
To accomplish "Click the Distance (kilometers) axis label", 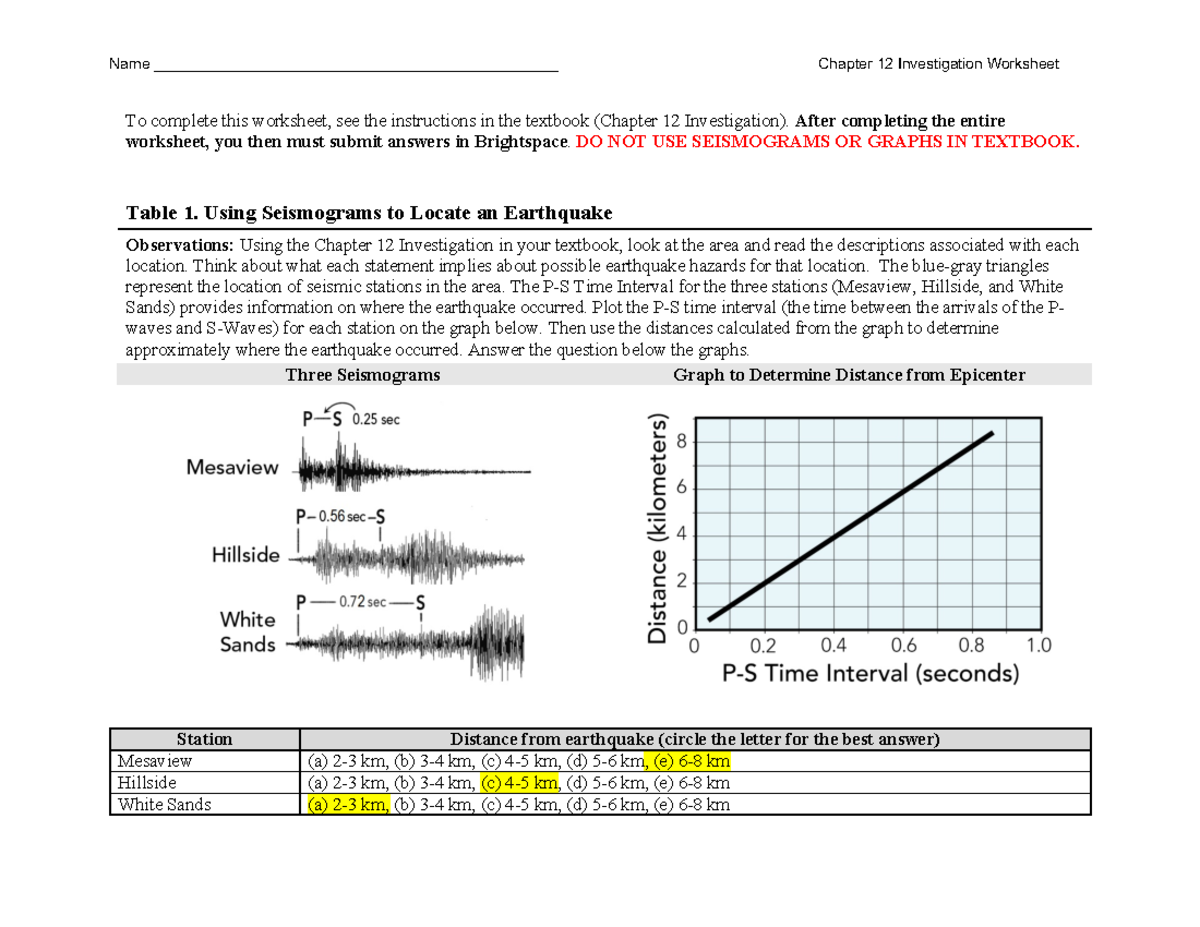I will [657, 519].
